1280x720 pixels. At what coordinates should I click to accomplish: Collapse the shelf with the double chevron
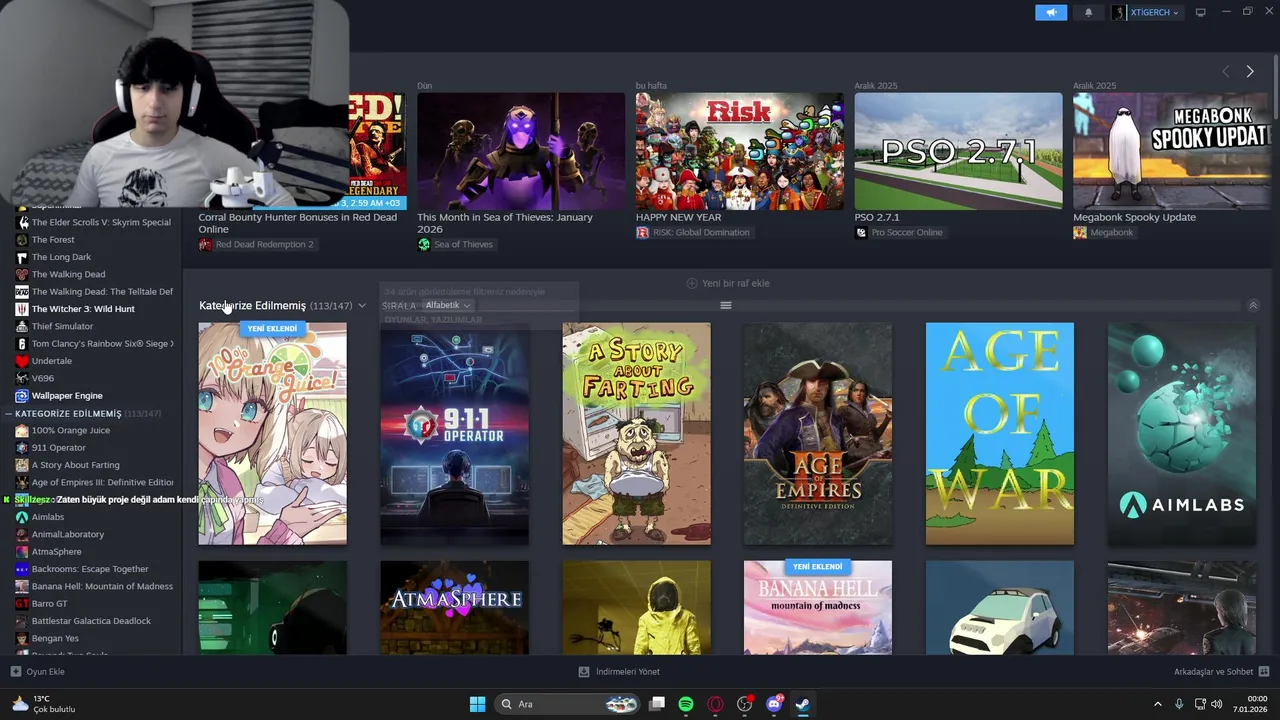(x=1253, y=305)
